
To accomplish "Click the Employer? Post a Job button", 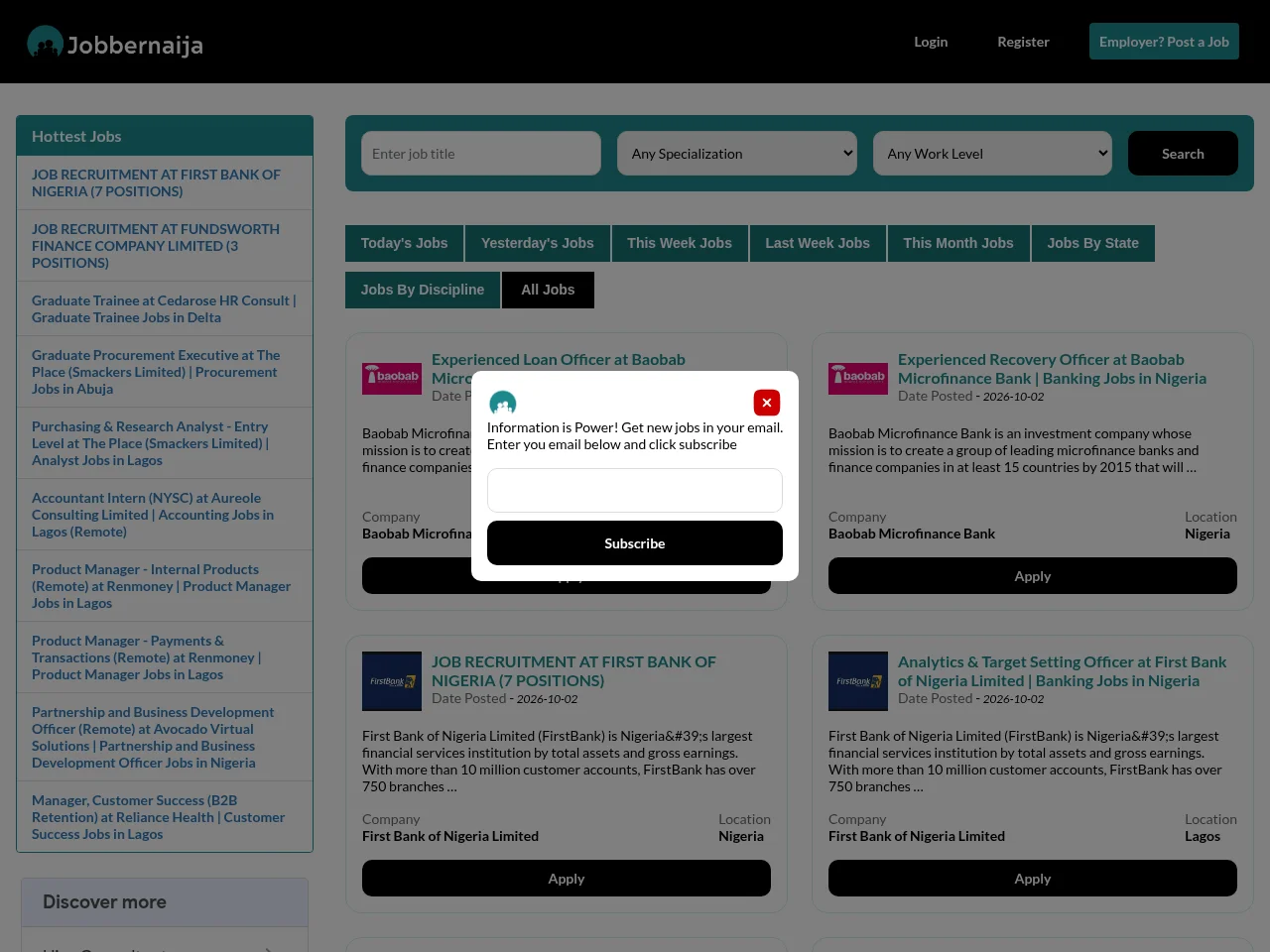I will coord(1164,42).
